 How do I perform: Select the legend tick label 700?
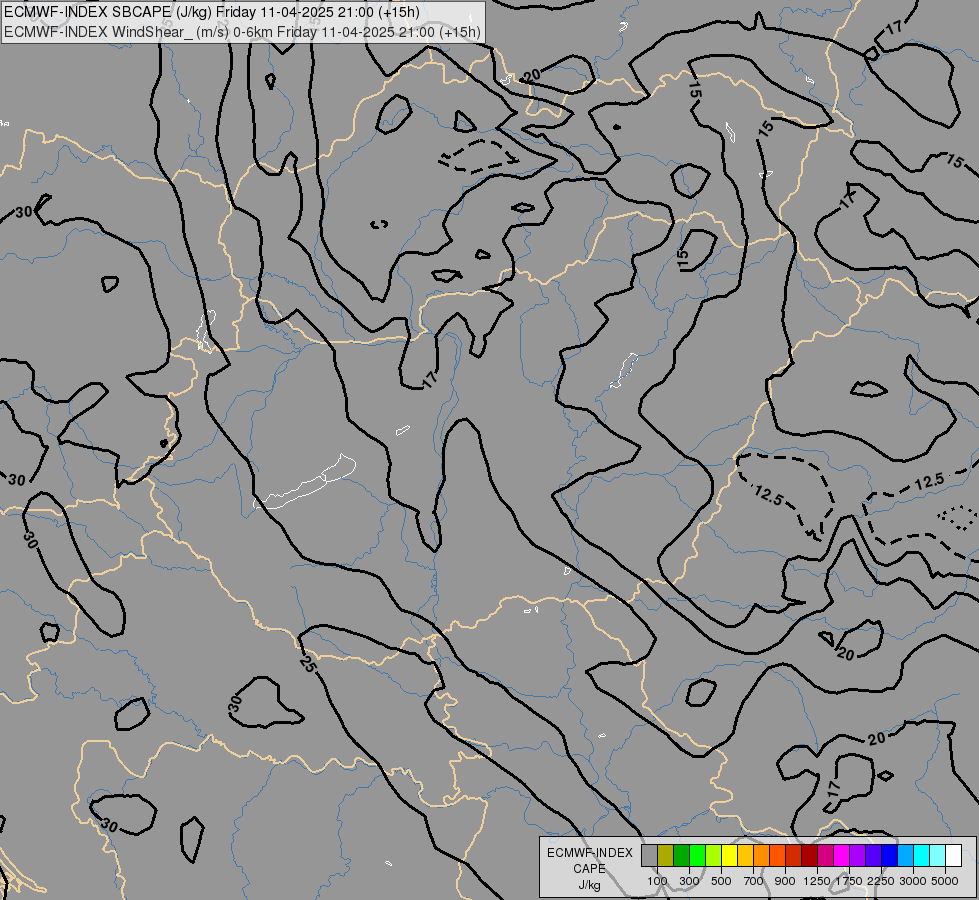coord(754,881)
